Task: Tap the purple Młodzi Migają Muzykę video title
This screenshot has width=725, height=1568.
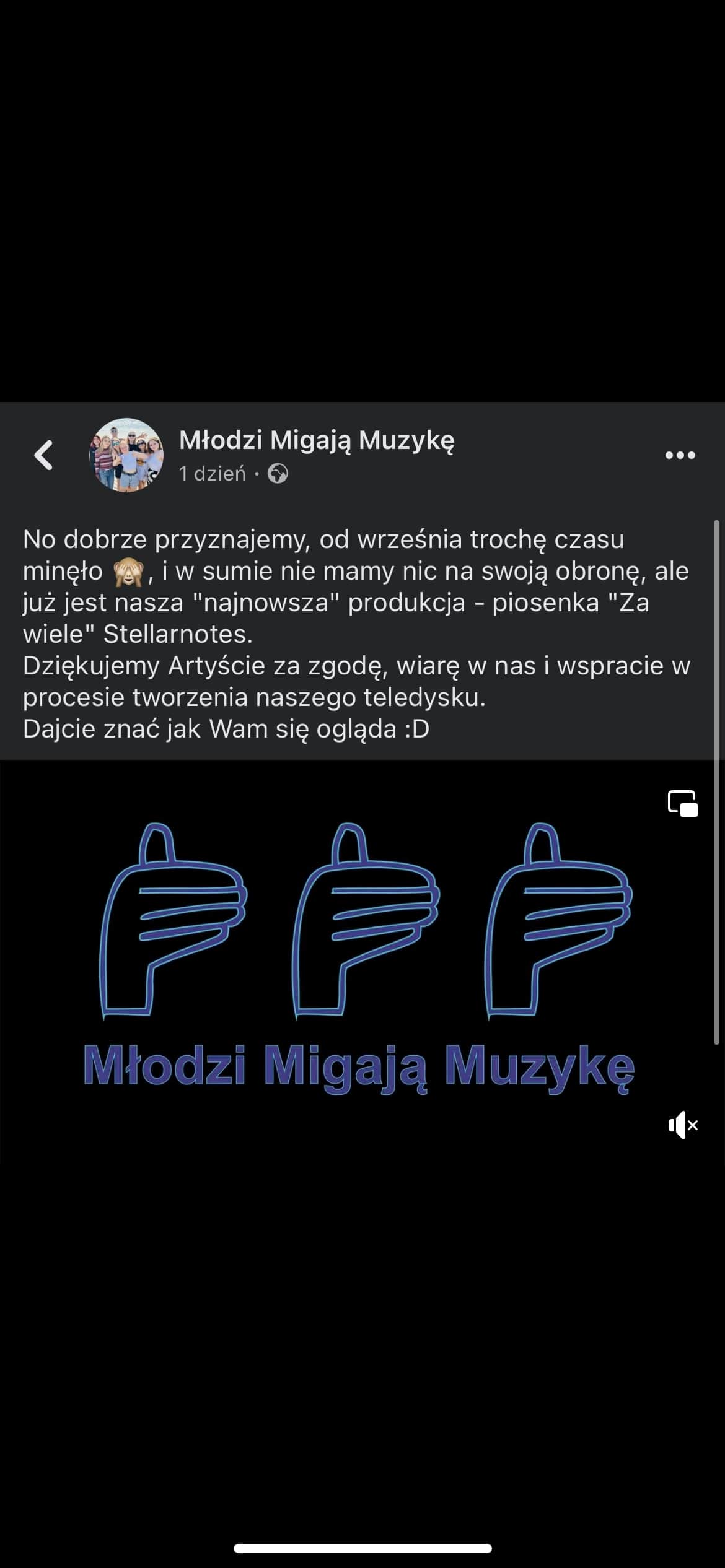Action: click(359, 1068)
